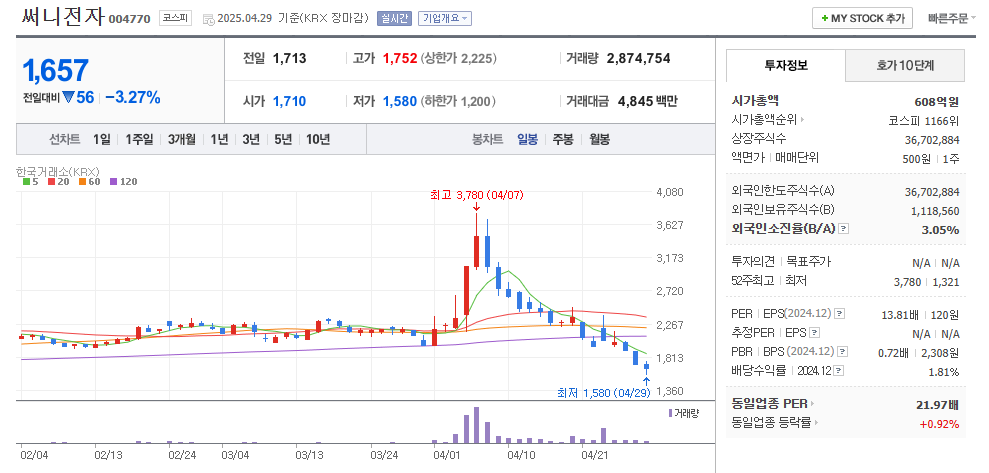Click the current price 1,657
The width and height of the screenshot is (989, 473).
[56, 71]
